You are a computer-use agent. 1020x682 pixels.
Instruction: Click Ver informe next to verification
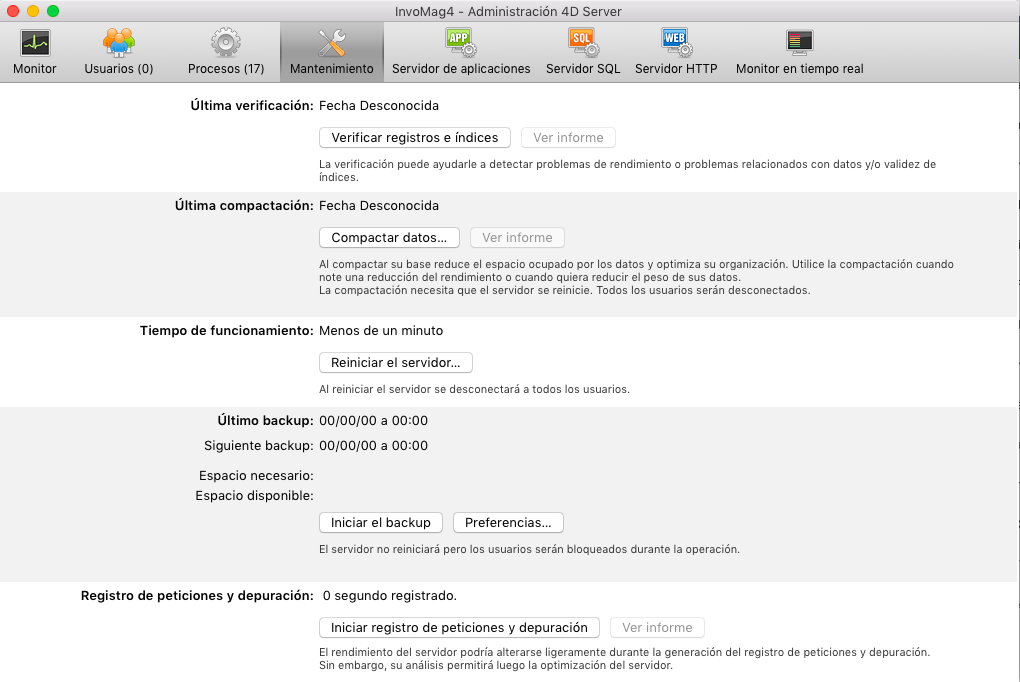coord(568,138)
